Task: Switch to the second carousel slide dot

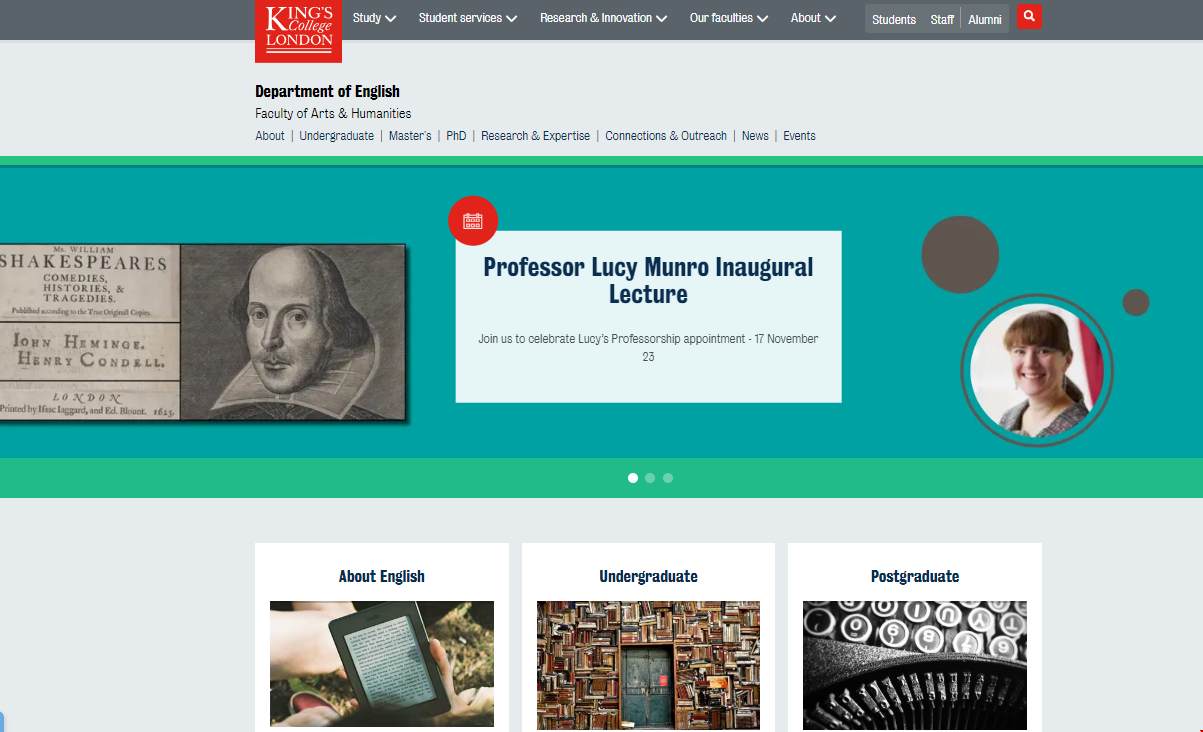Action: tap(650, 478)
